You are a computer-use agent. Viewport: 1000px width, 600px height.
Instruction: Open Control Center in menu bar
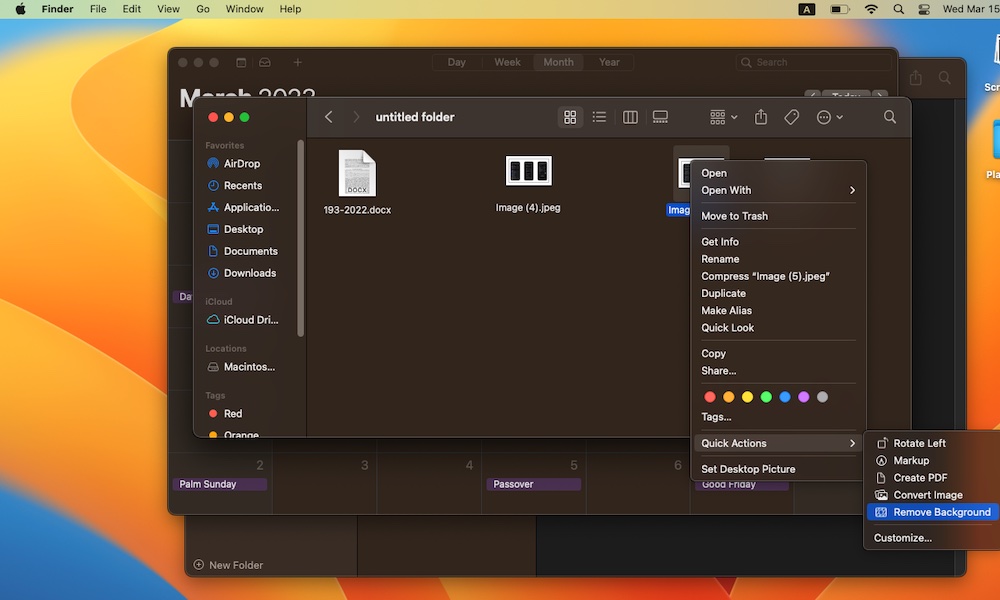point(923,9)
